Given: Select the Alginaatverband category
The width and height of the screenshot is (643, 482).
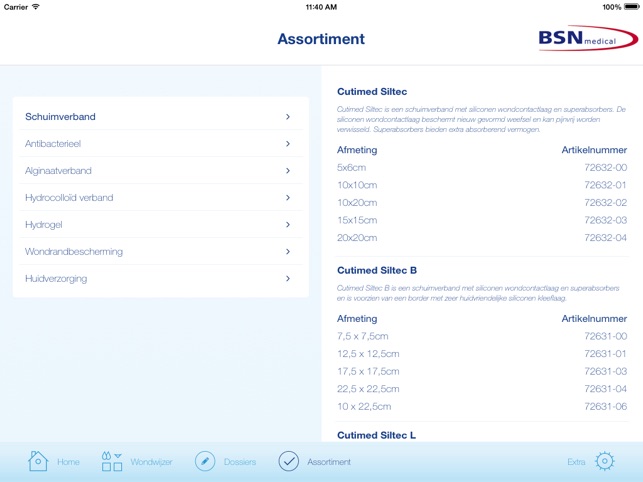Looking at the screenshot, I should pyautogui.click(x=161, y=171).
